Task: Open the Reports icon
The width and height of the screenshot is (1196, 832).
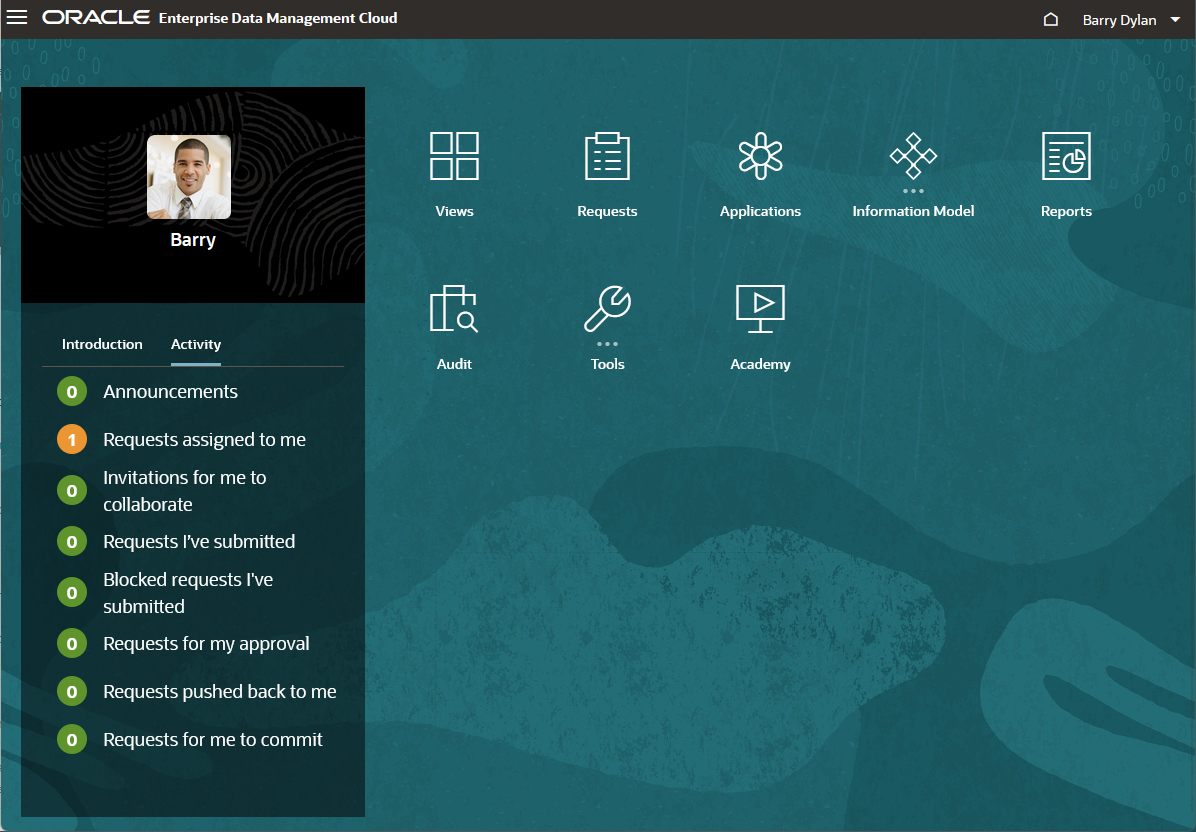Action: pos(1066,156)
